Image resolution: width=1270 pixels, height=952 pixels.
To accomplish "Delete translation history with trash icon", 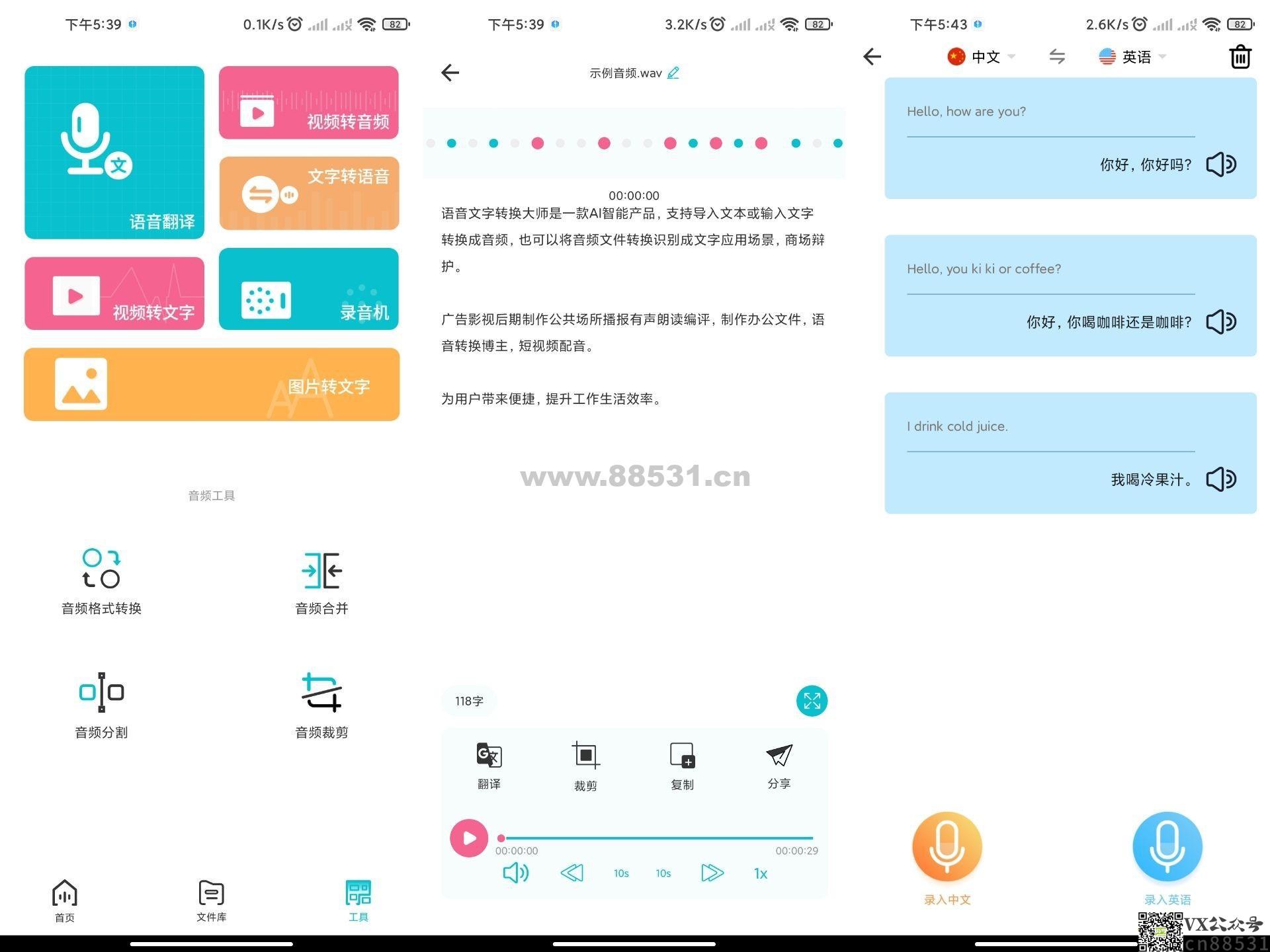I will pyautogui.click(x=1240, y=57).
